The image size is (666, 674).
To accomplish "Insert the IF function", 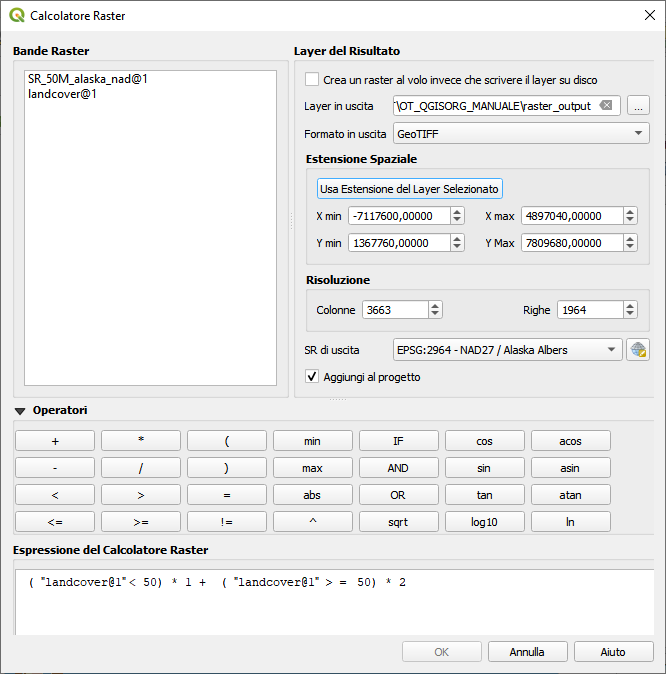I will tap(399, 441).
